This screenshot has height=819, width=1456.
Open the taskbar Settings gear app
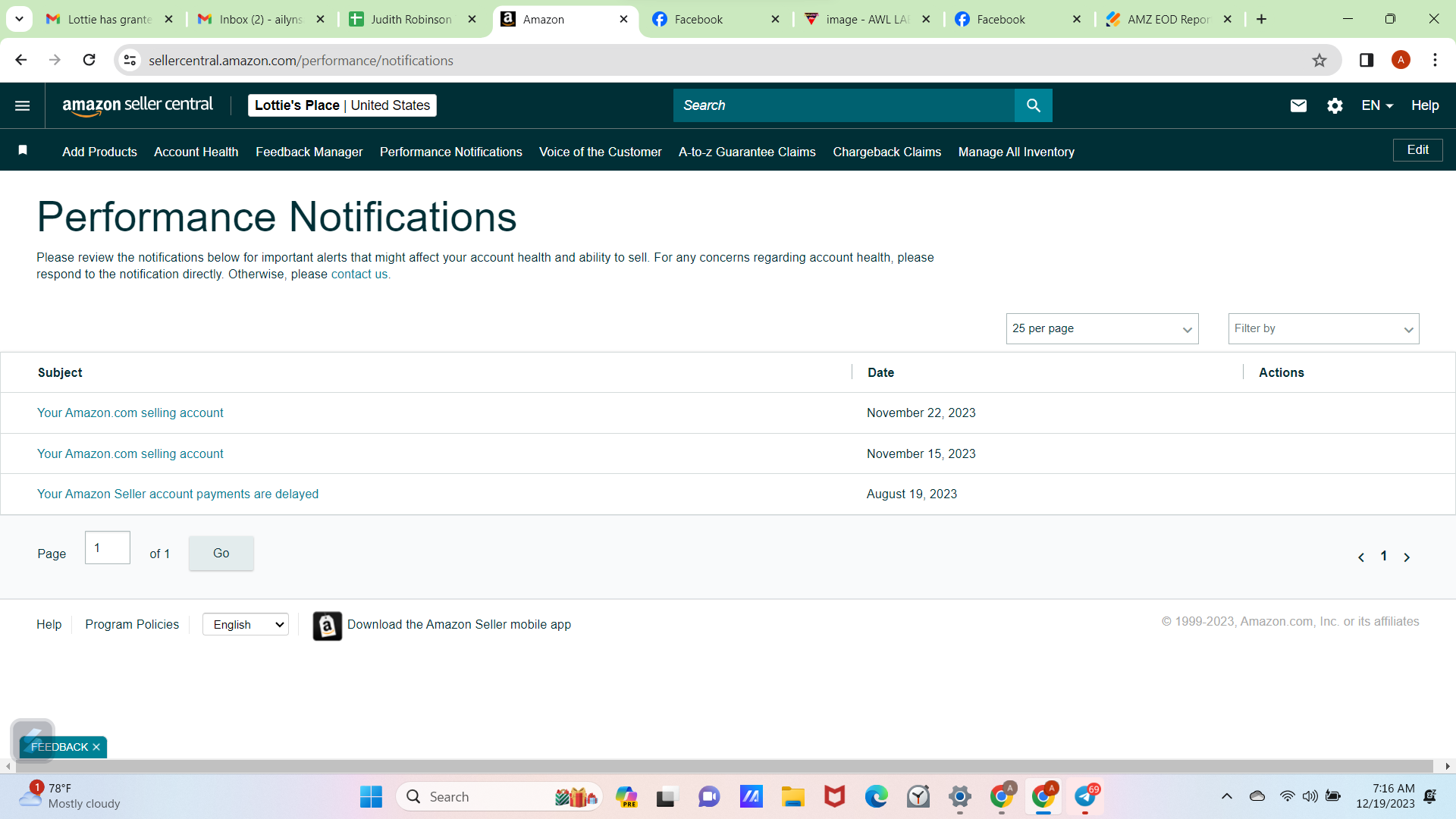pyautogui.click(x=959, y=796)
